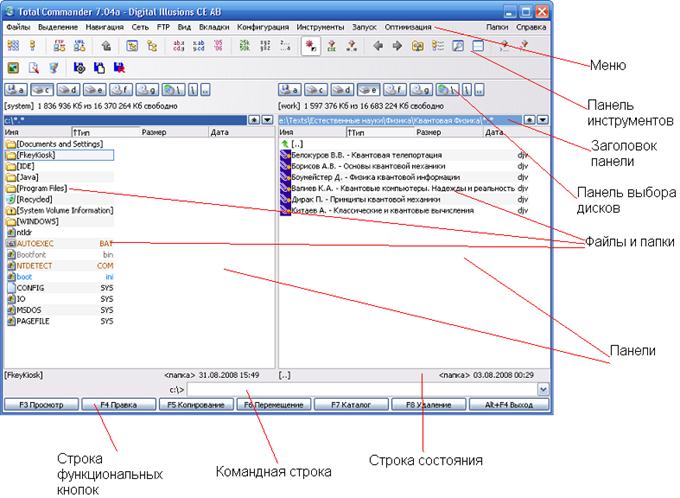Click the blue floppy disk with red X icon
The image size is (680, 498).
[119, 68]
